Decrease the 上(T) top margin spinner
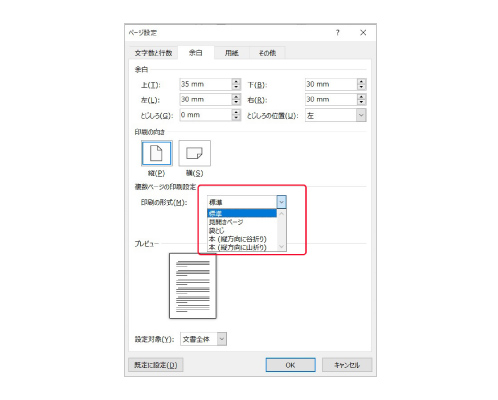 pyautogui.click(x=236, y=87)
